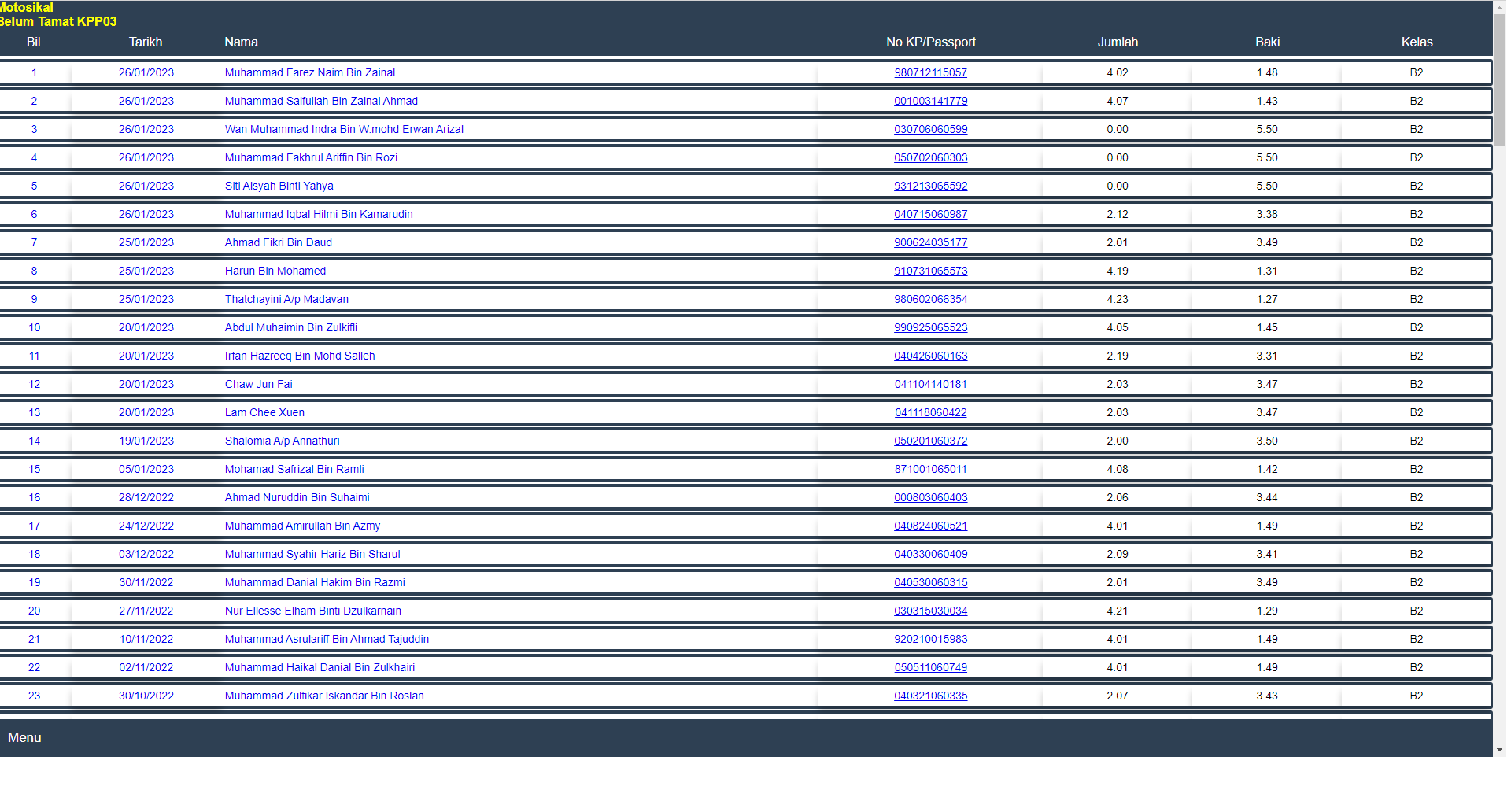This screenshot has height=812, width=1511.
Task: Click the No KP/Passport column header
Action: pyautogui.click(x=930, y=42)
